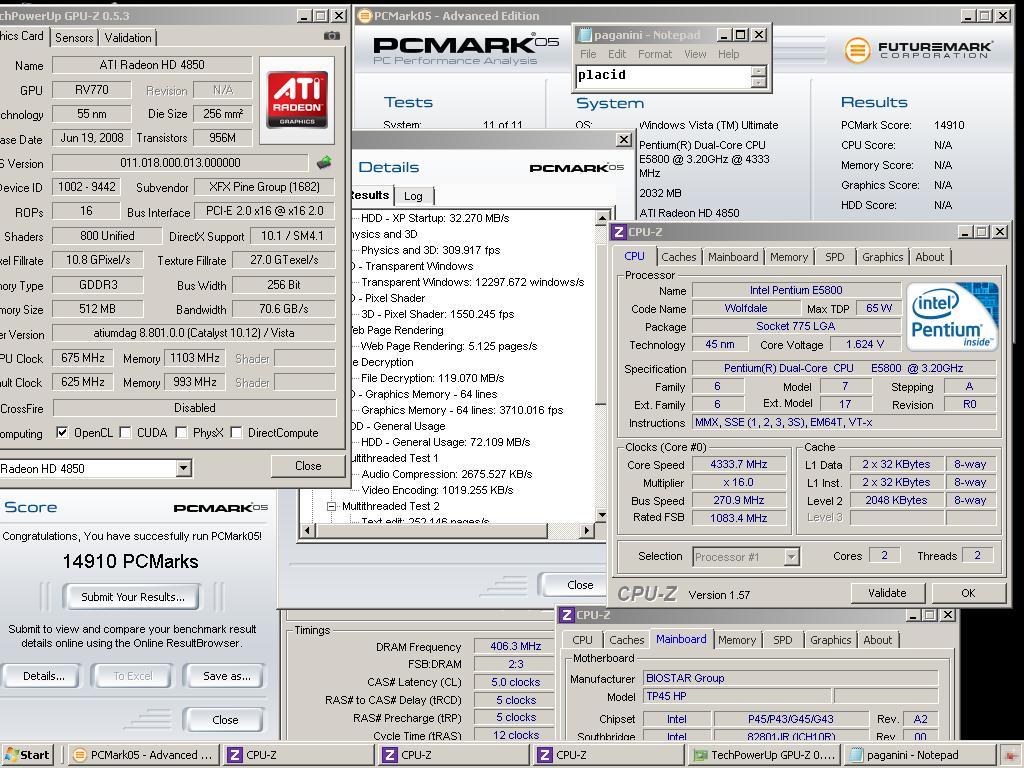Click the Windows Start button
Viewport: 1024px width, 768px height.
point(29,755)
